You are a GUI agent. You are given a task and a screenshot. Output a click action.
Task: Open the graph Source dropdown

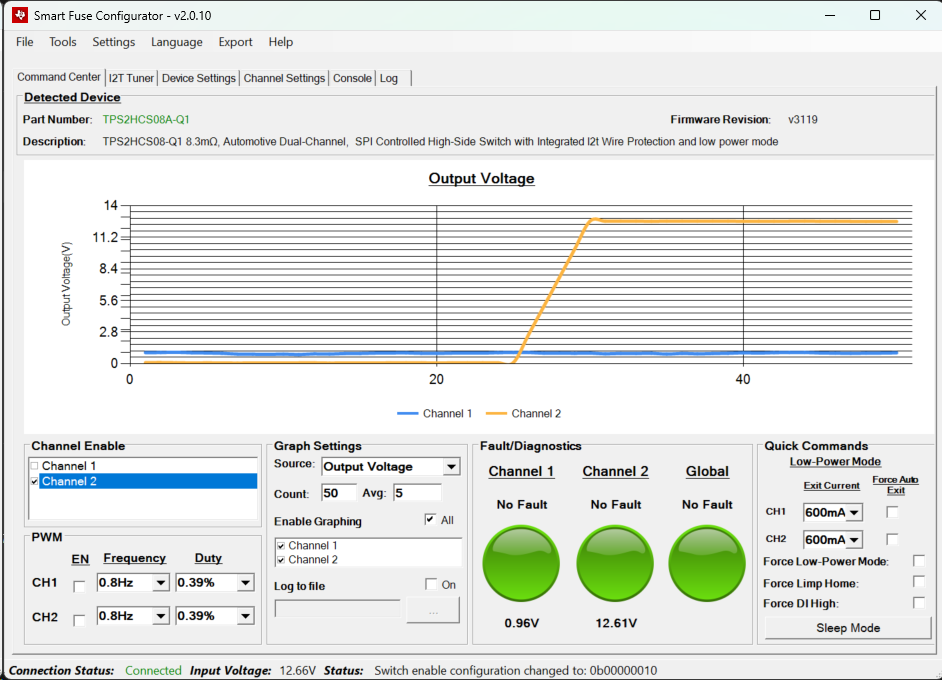pos(451,467)
